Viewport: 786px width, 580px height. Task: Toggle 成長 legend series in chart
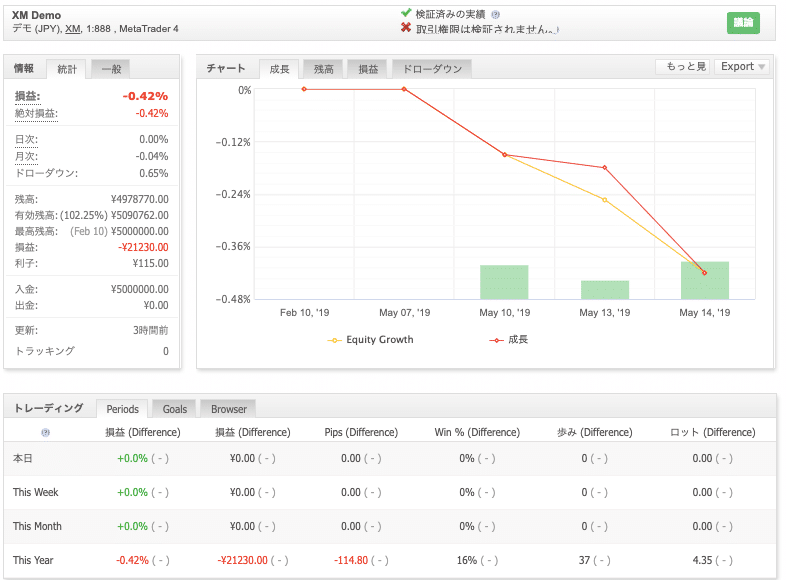(508, 340)
